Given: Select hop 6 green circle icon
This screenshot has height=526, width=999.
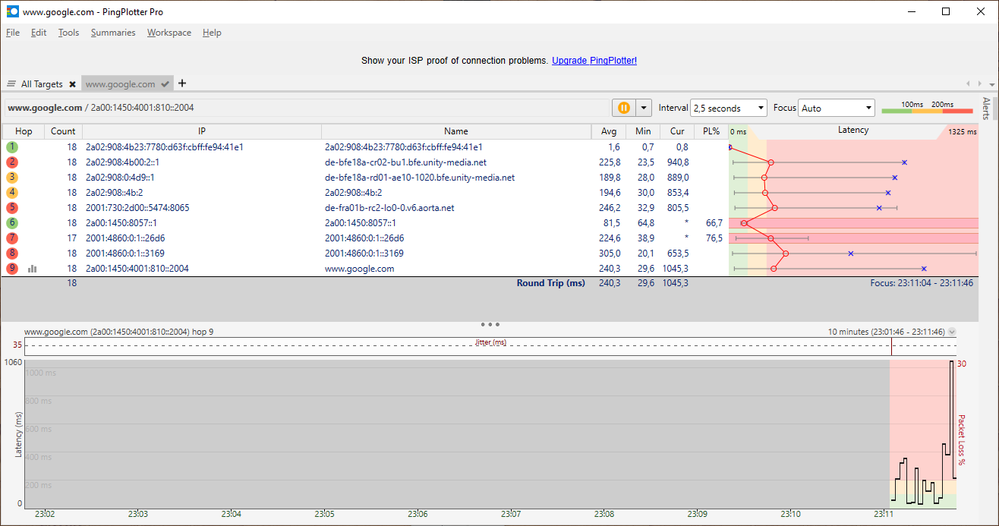Looking at the screenshot, I should pyautogui.click(x=12, y=223).
